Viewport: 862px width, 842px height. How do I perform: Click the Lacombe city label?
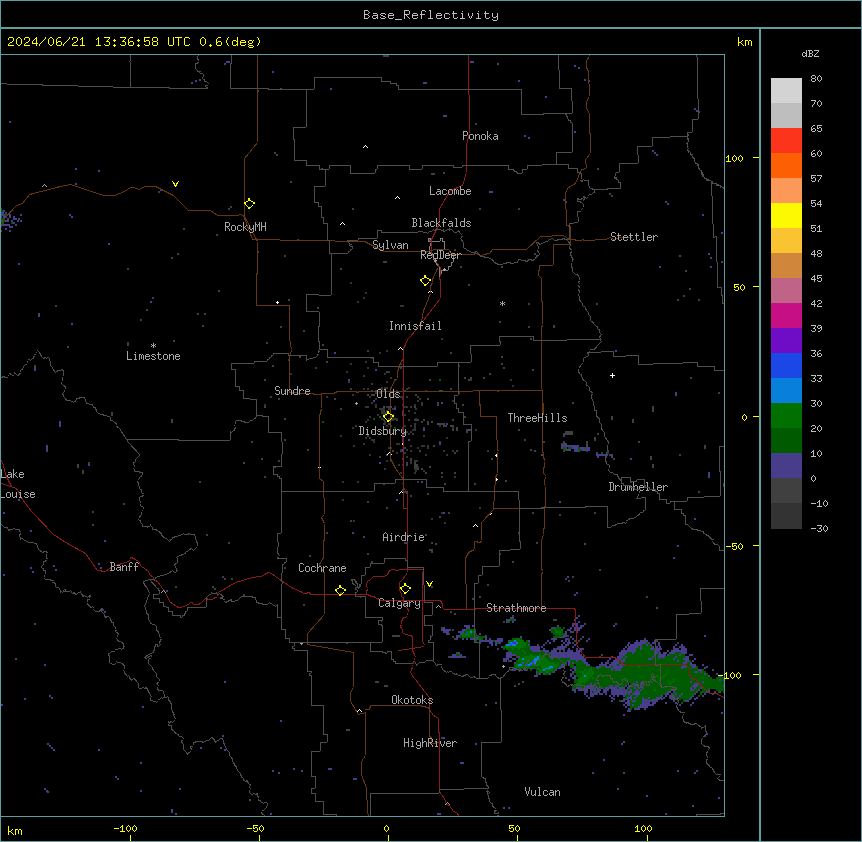tap(450, 191)
